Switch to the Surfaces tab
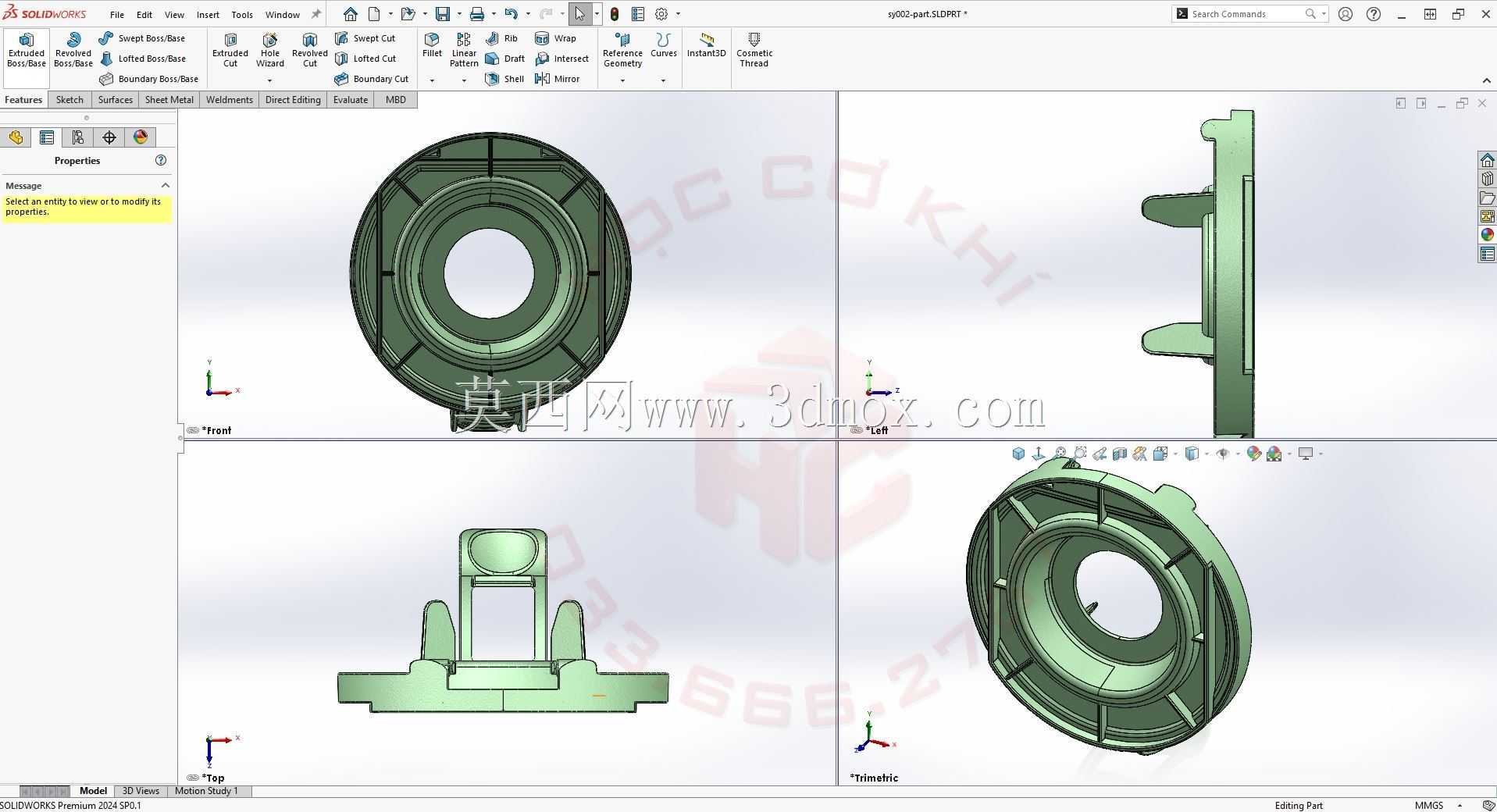 click(116, 100)
